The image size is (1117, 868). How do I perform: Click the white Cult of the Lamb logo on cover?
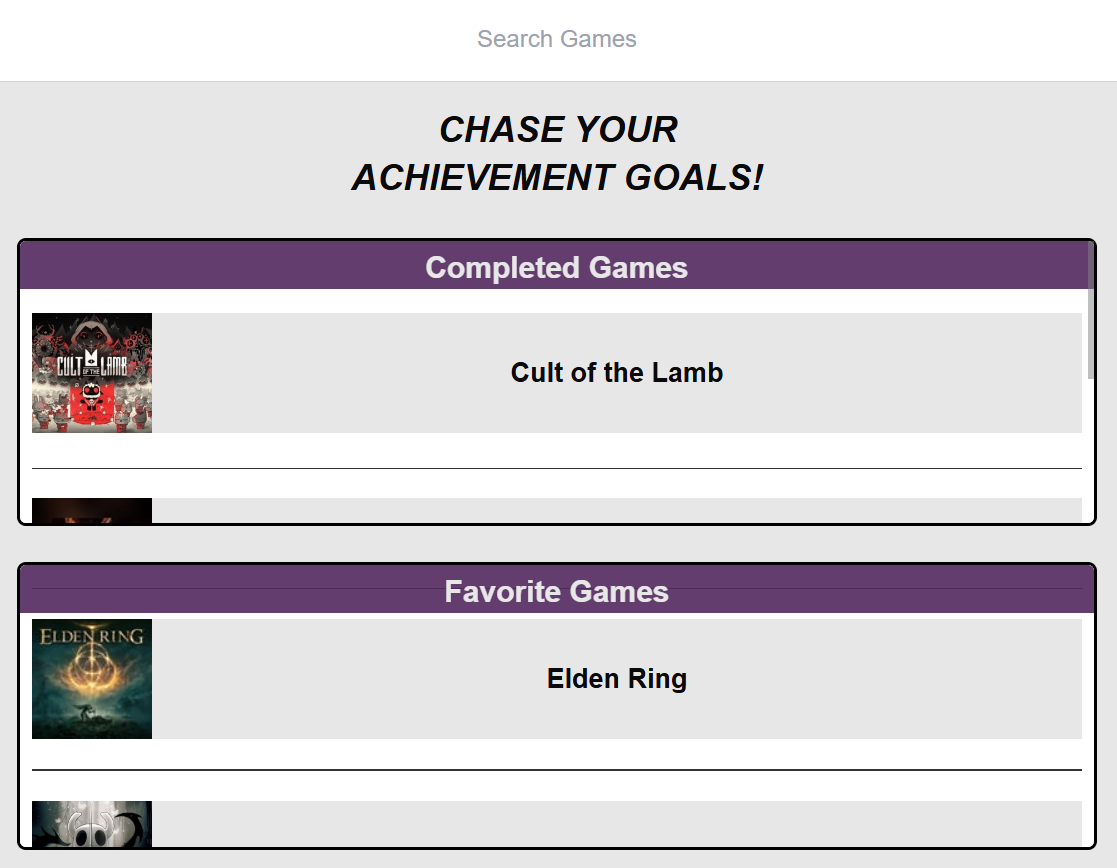(92, 364)
